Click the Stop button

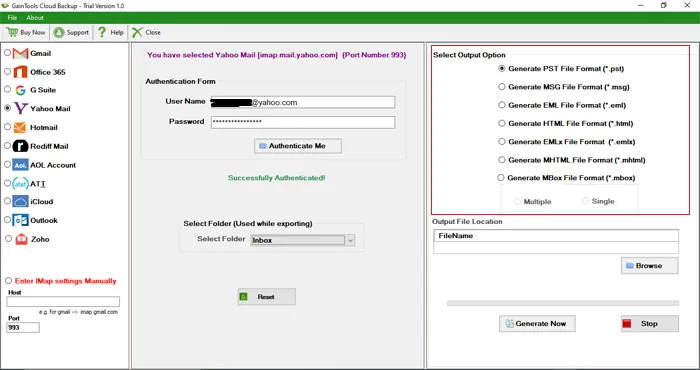click(x=650, y=324)
